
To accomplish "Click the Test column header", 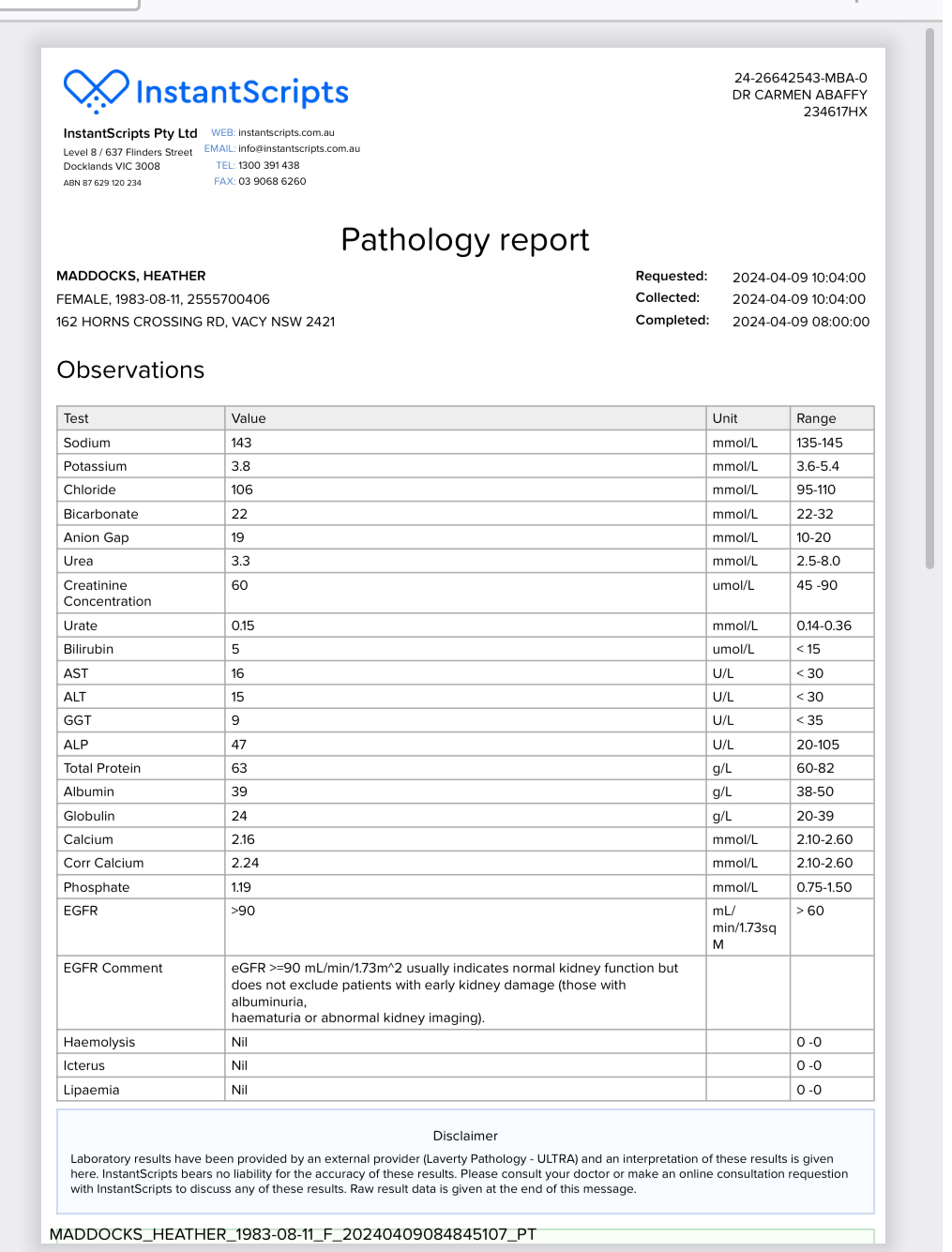I will point(76,418).
